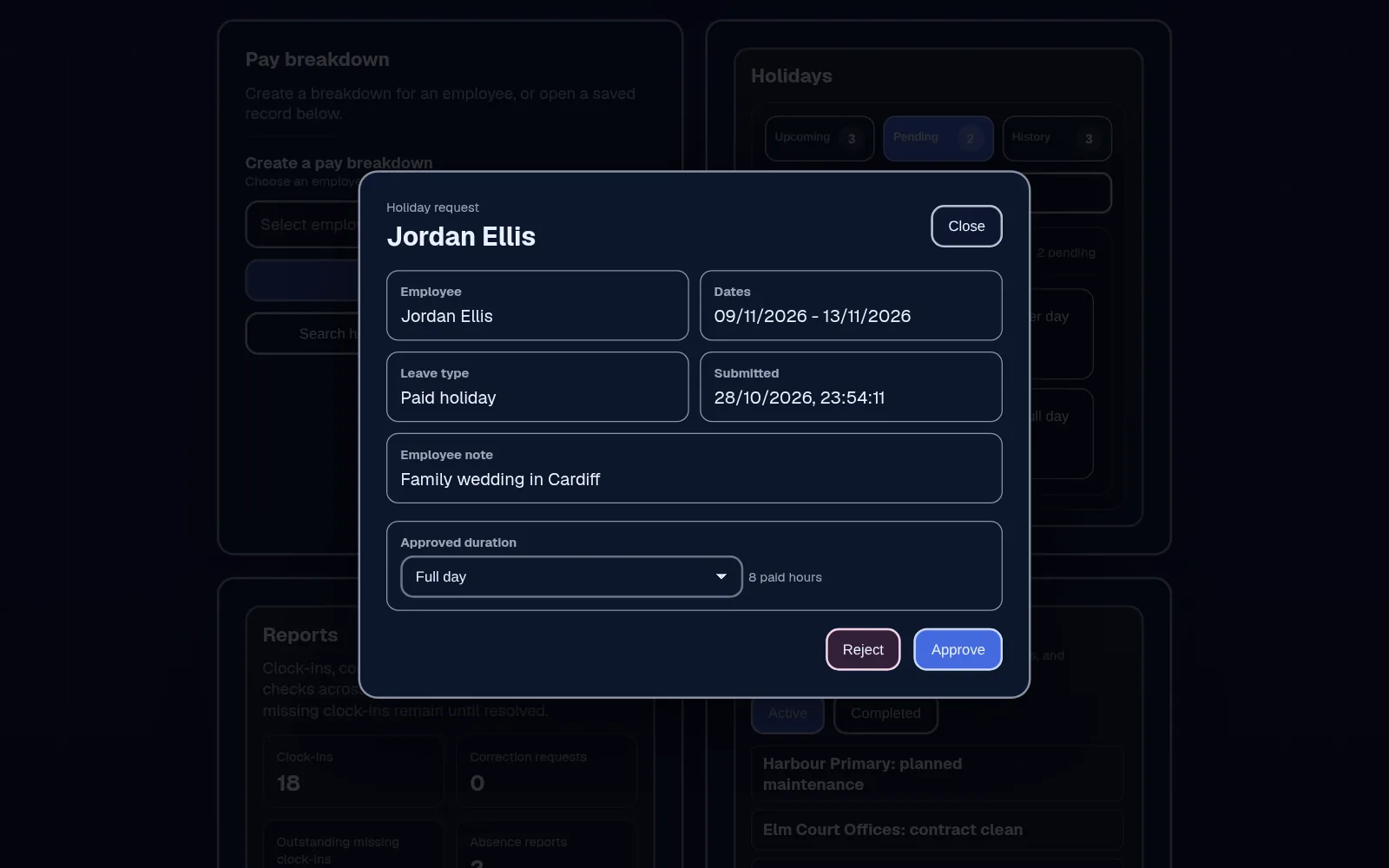Click the Family wedding in Cardiff note
The width and height of the screenshot is (1389, 868).
(x=500, y=479)
